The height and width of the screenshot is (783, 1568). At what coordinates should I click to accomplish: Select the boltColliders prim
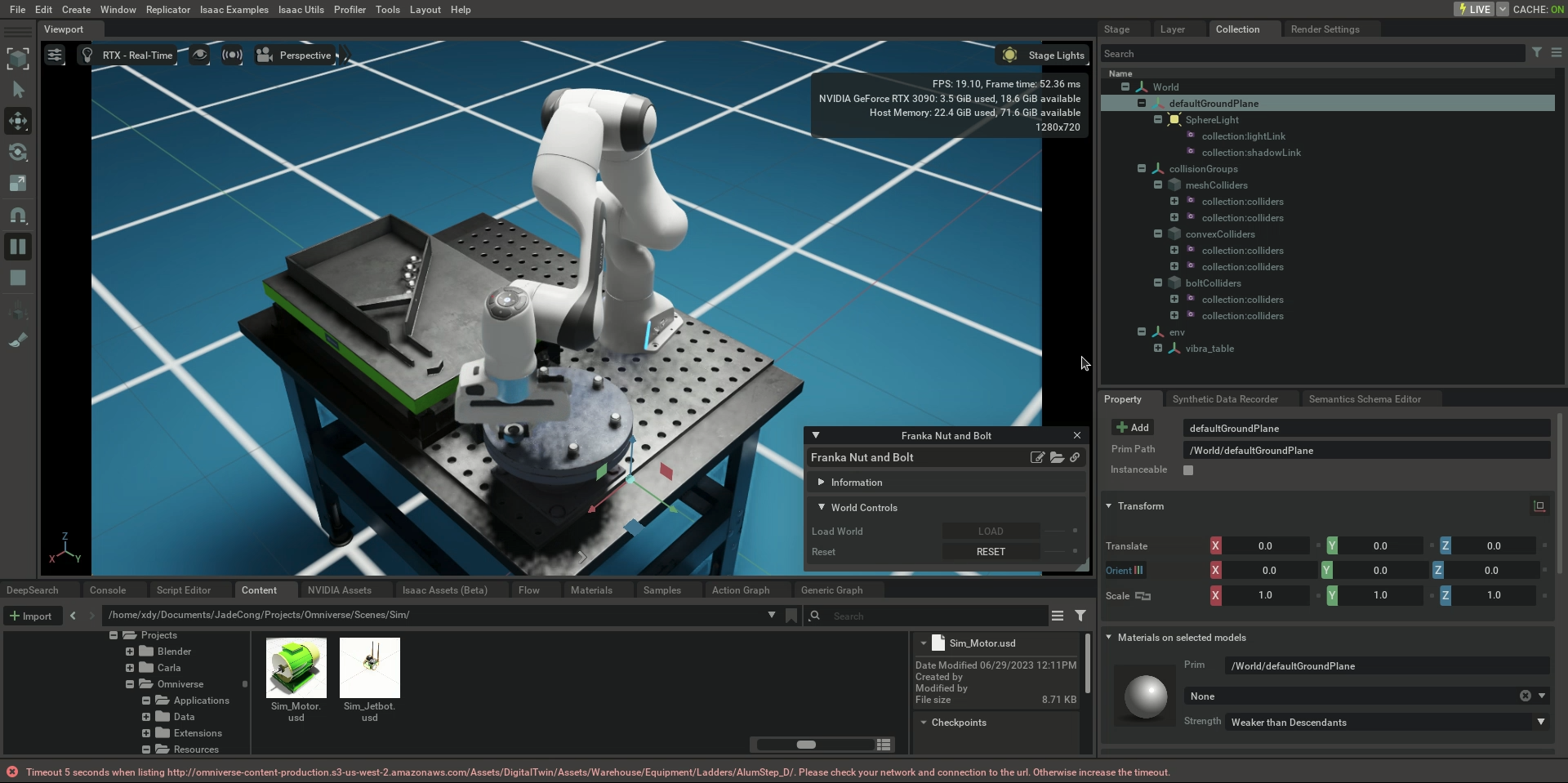[1213, 283]
